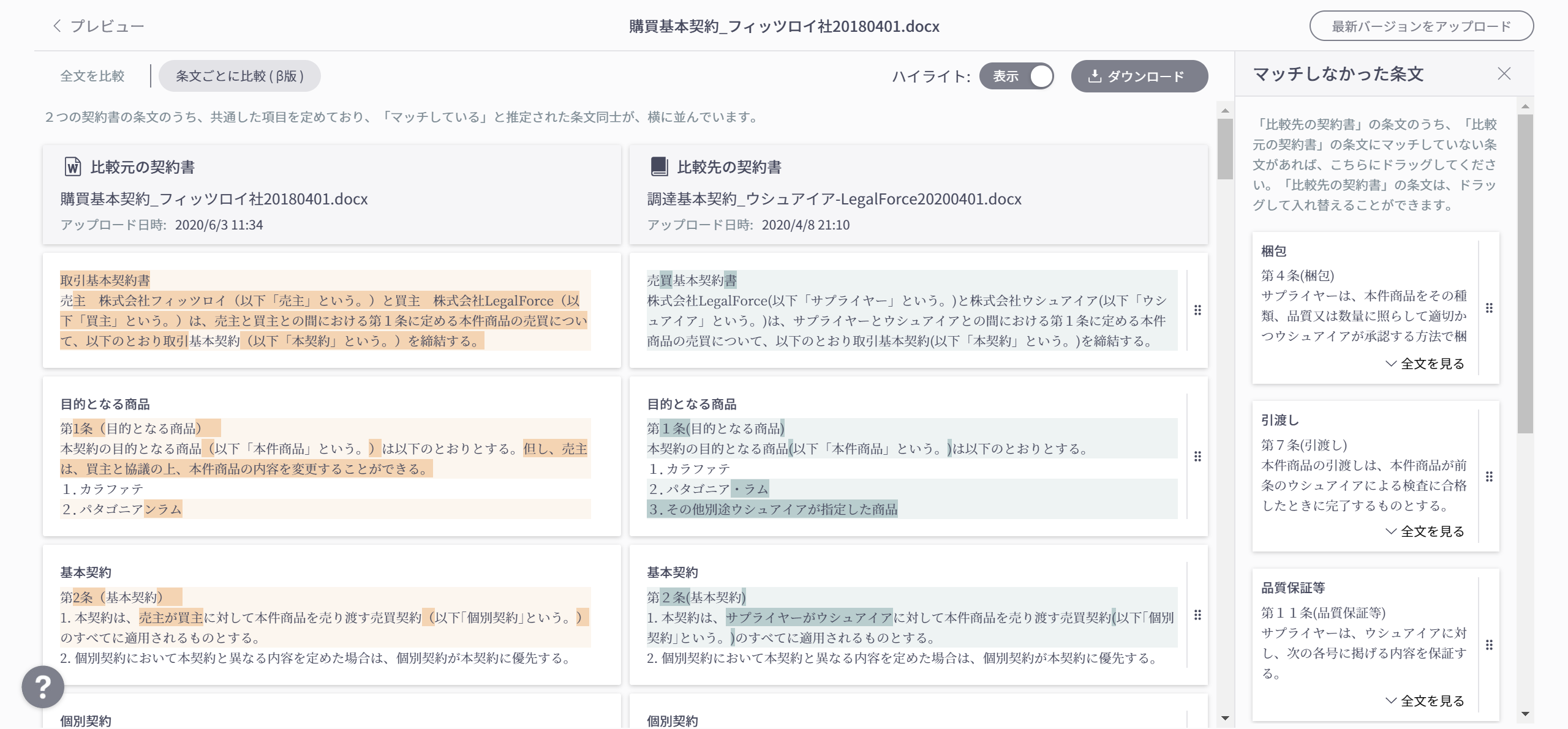The image size is (1568, 729).
Task: Switch to 全文を比較 tab
Action: tap(92, 76)
